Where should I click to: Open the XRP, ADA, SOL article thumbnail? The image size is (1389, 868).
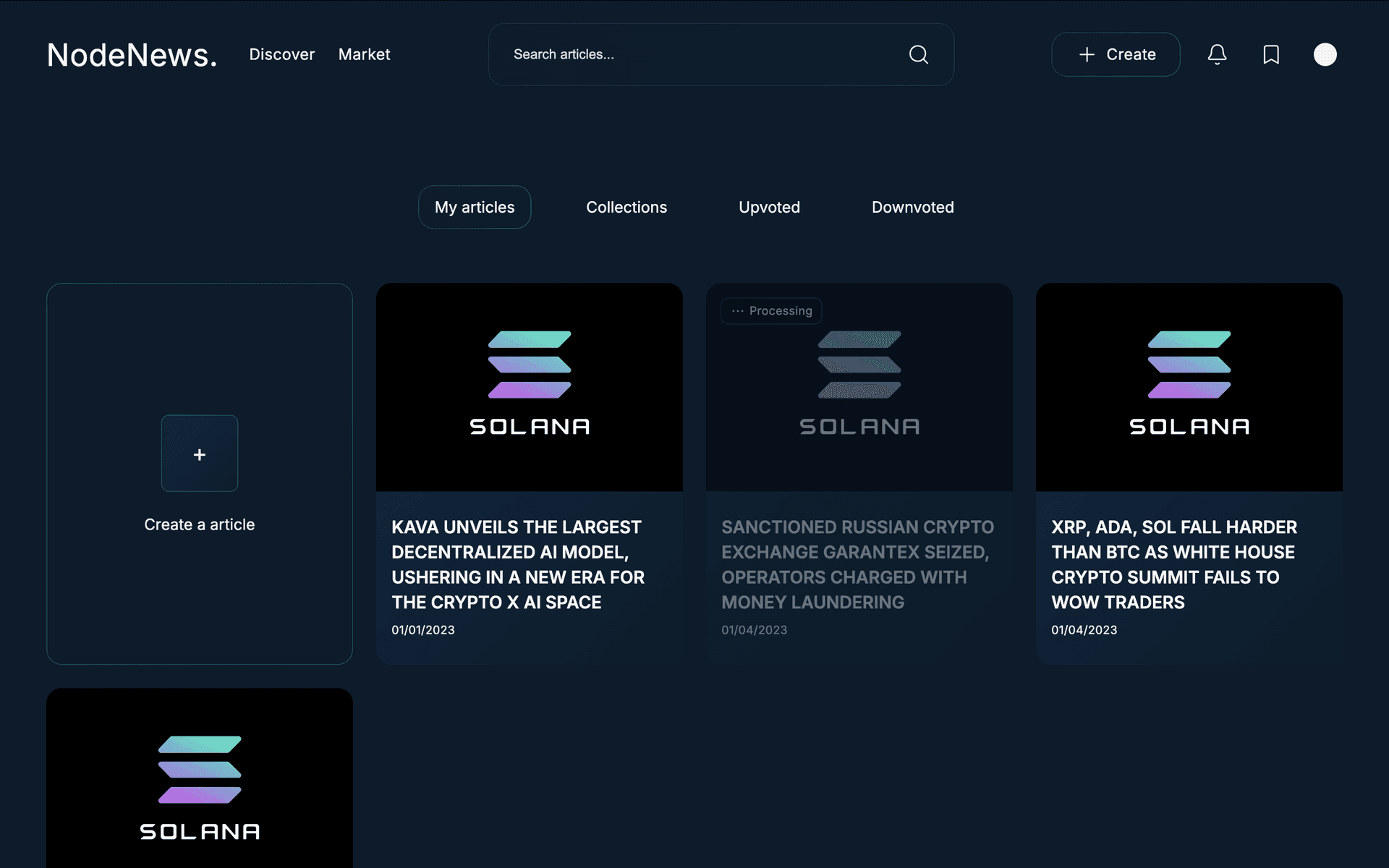click(x=1189, y=387)
